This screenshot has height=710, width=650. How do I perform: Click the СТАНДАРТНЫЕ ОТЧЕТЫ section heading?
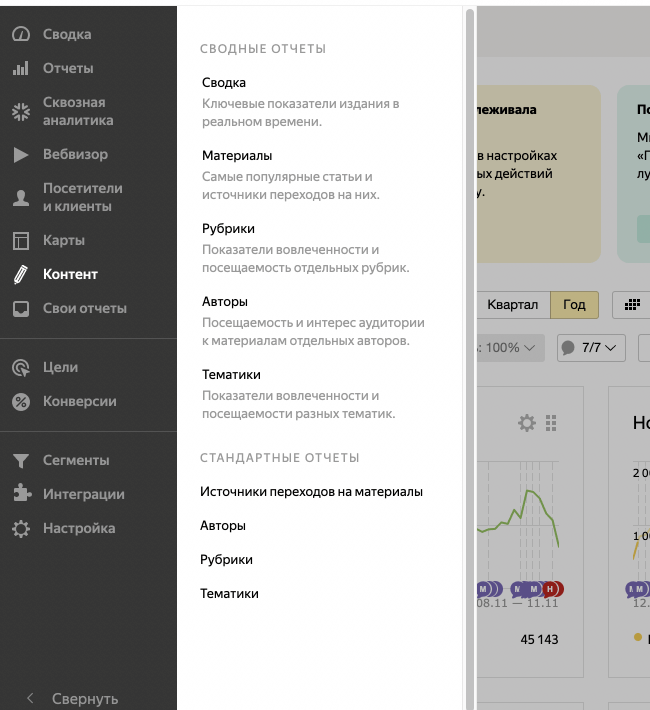pos(280,458)
